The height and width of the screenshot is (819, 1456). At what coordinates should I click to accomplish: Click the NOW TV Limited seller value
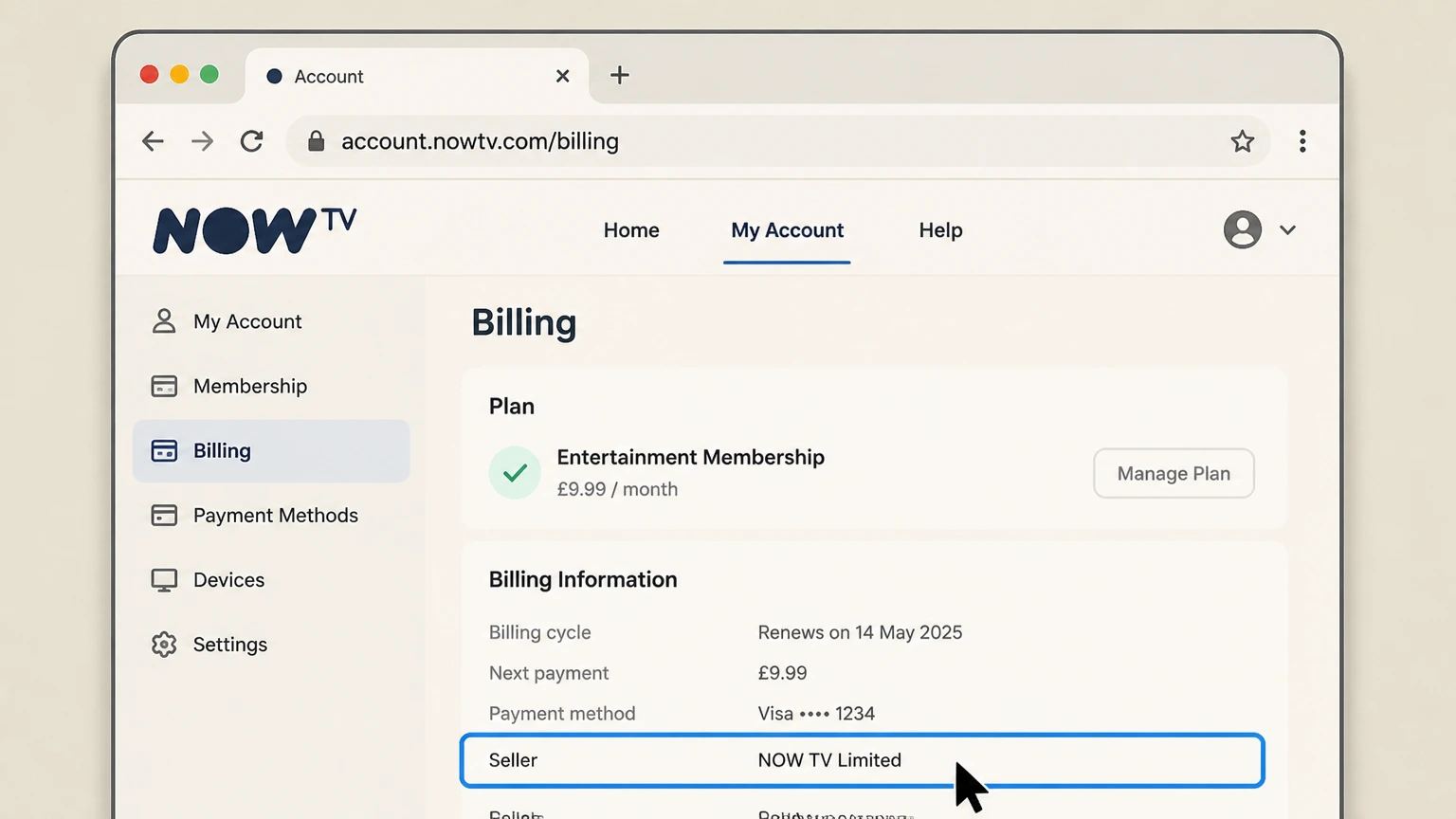tap(829, 760)
